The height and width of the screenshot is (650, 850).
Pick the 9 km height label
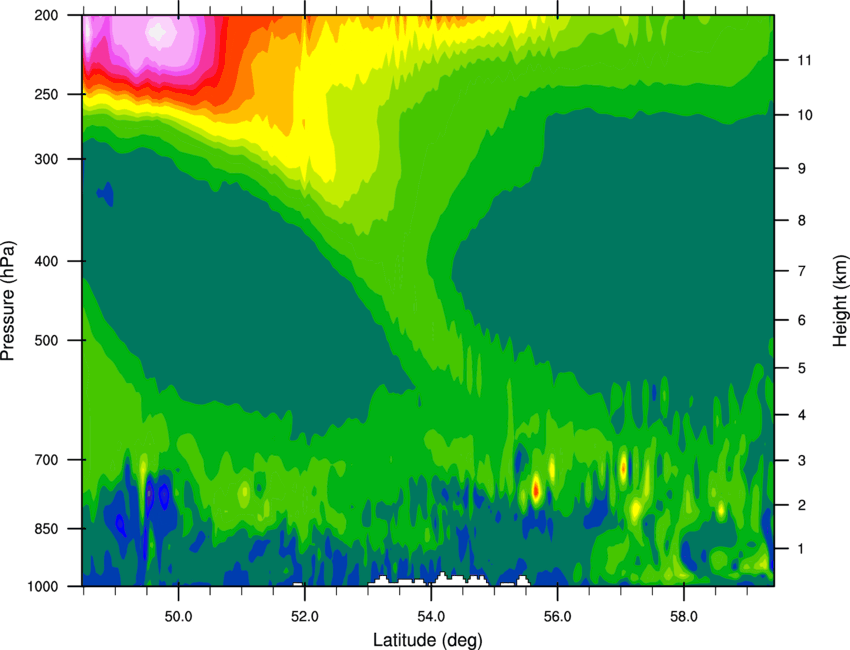tap(802, 169)
